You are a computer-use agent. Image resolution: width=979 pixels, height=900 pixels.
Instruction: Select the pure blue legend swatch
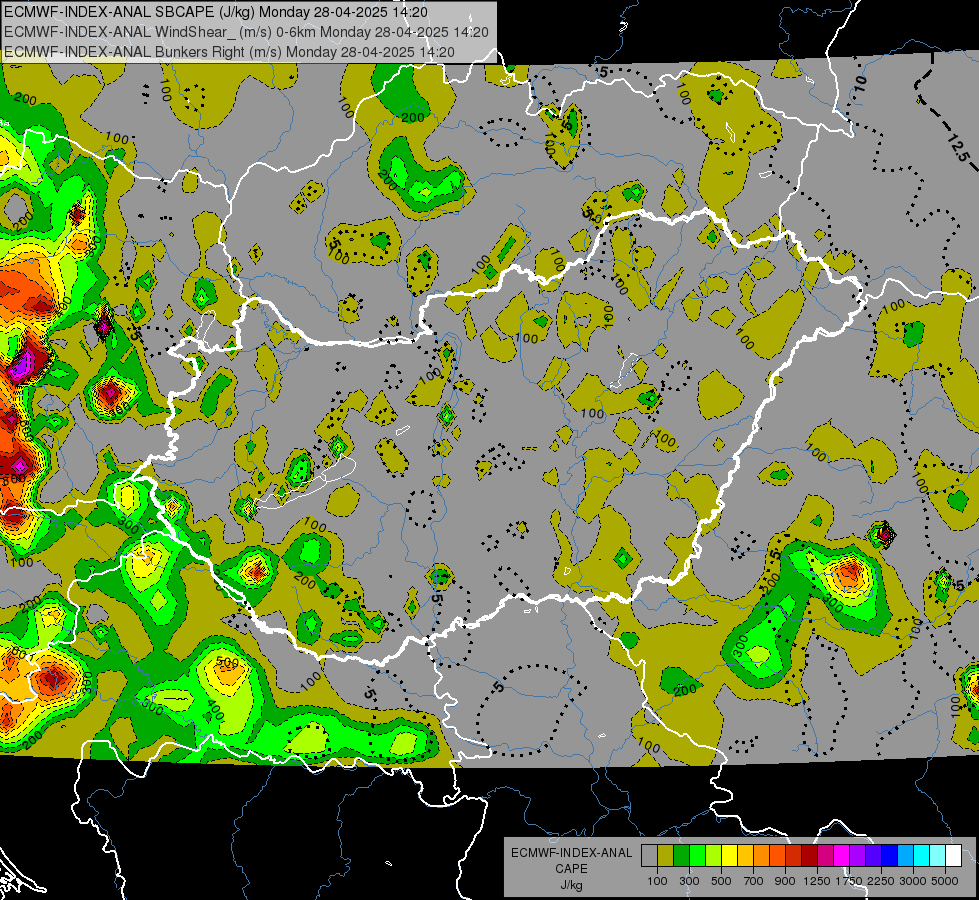coord(890,856)
